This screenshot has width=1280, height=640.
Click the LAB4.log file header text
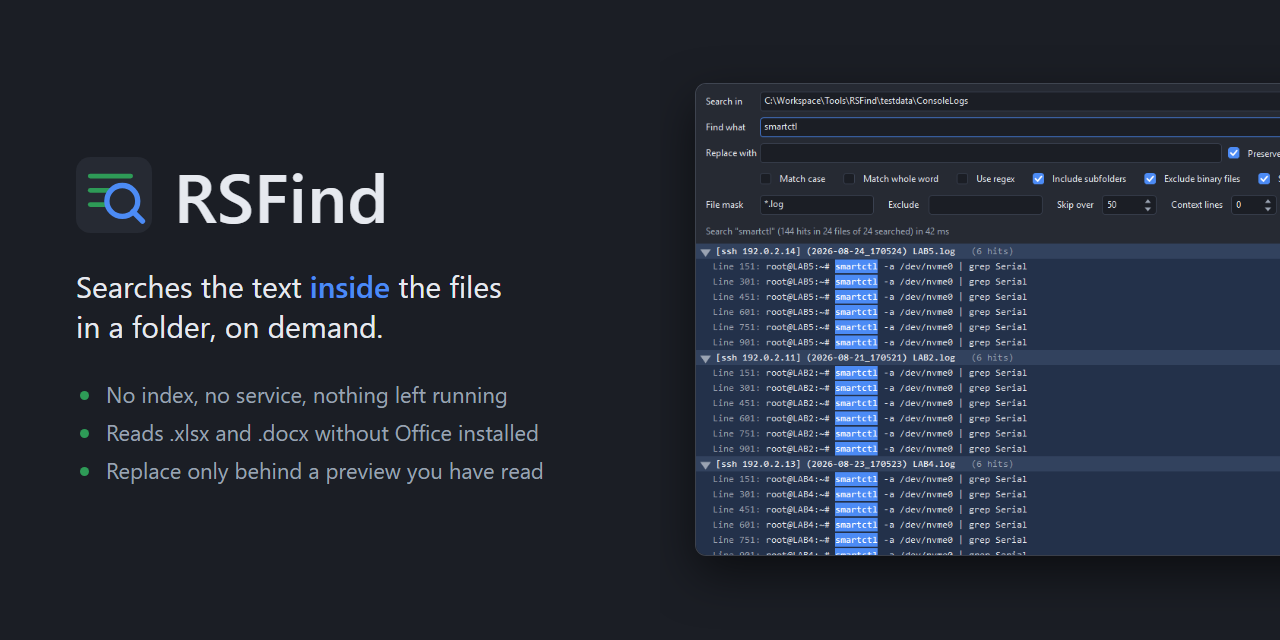(835, 464)
